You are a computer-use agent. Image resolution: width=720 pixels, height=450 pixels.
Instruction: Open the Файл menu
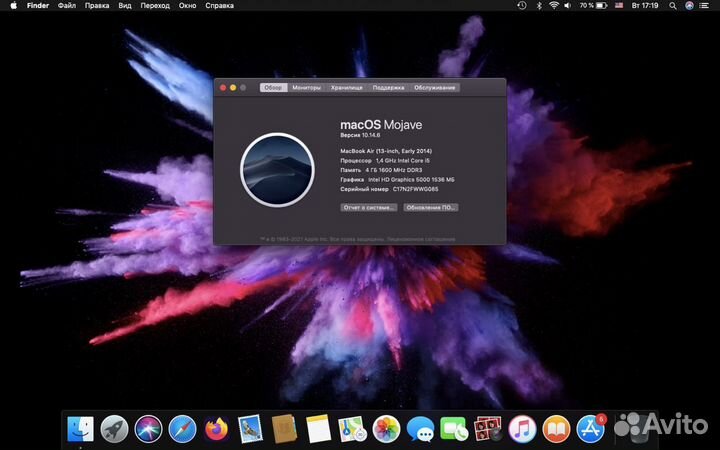pos(67,6)
